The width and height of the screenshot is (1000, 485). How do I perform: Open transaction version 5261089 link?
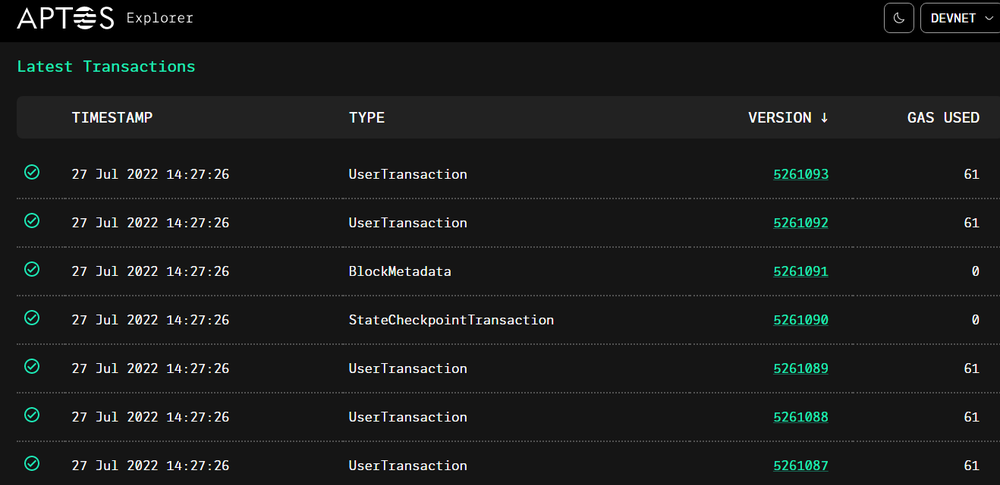coord(801,368)
